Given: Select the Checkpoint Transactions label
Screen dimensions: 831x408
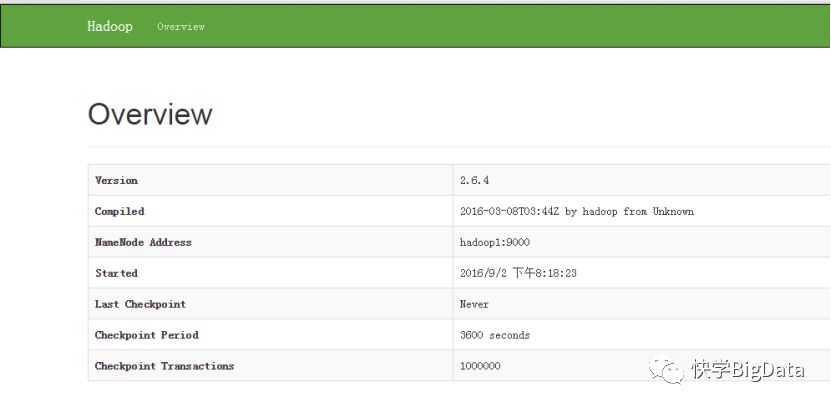Looking at the screenshot, I should (x=164, y=366).
